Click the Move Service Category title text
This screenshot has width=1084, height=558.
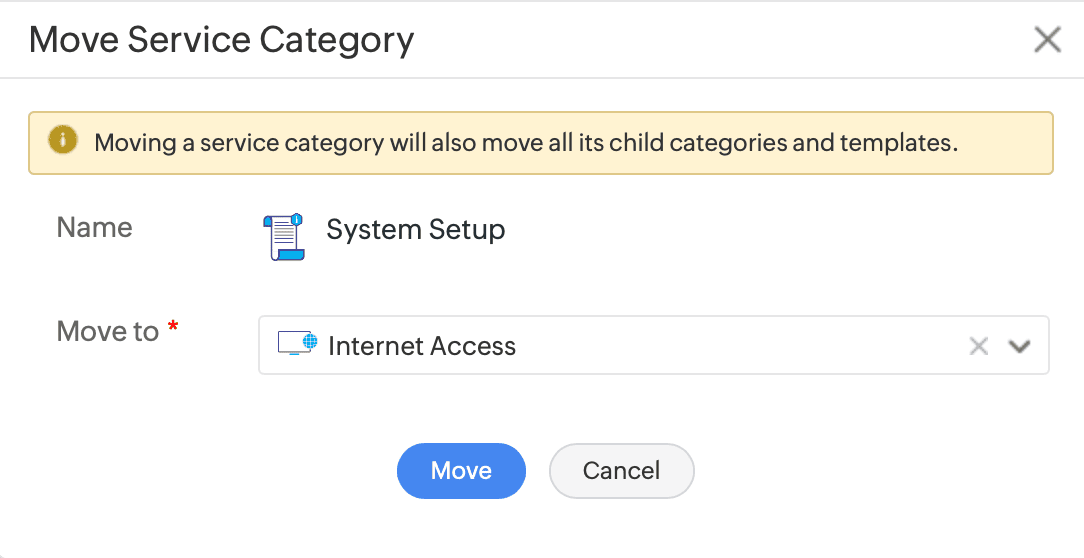point(221,40)
